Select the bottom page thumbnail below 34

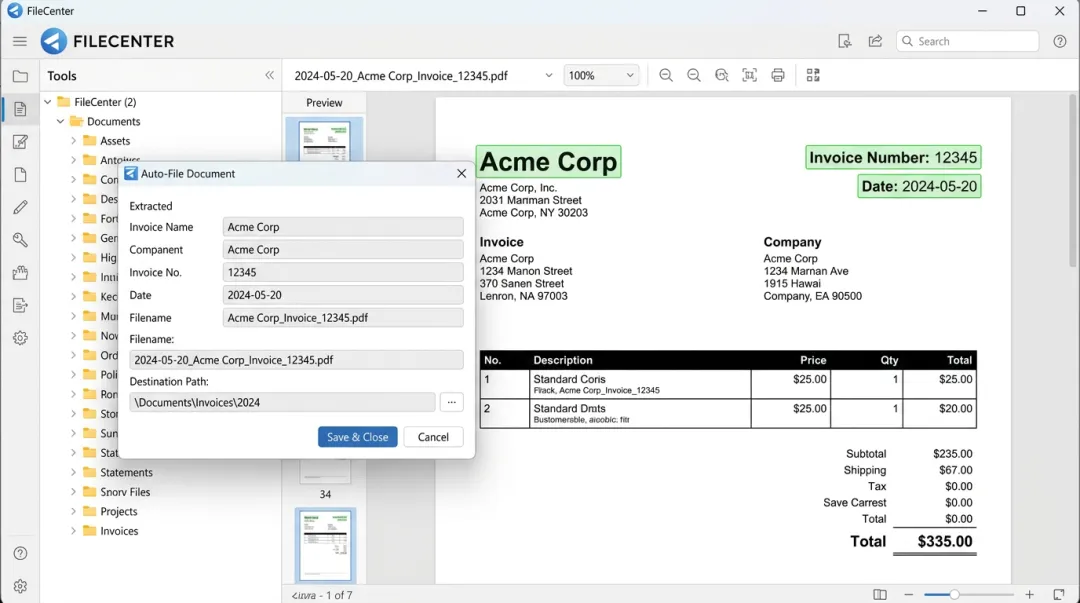[x=325, y=545]
